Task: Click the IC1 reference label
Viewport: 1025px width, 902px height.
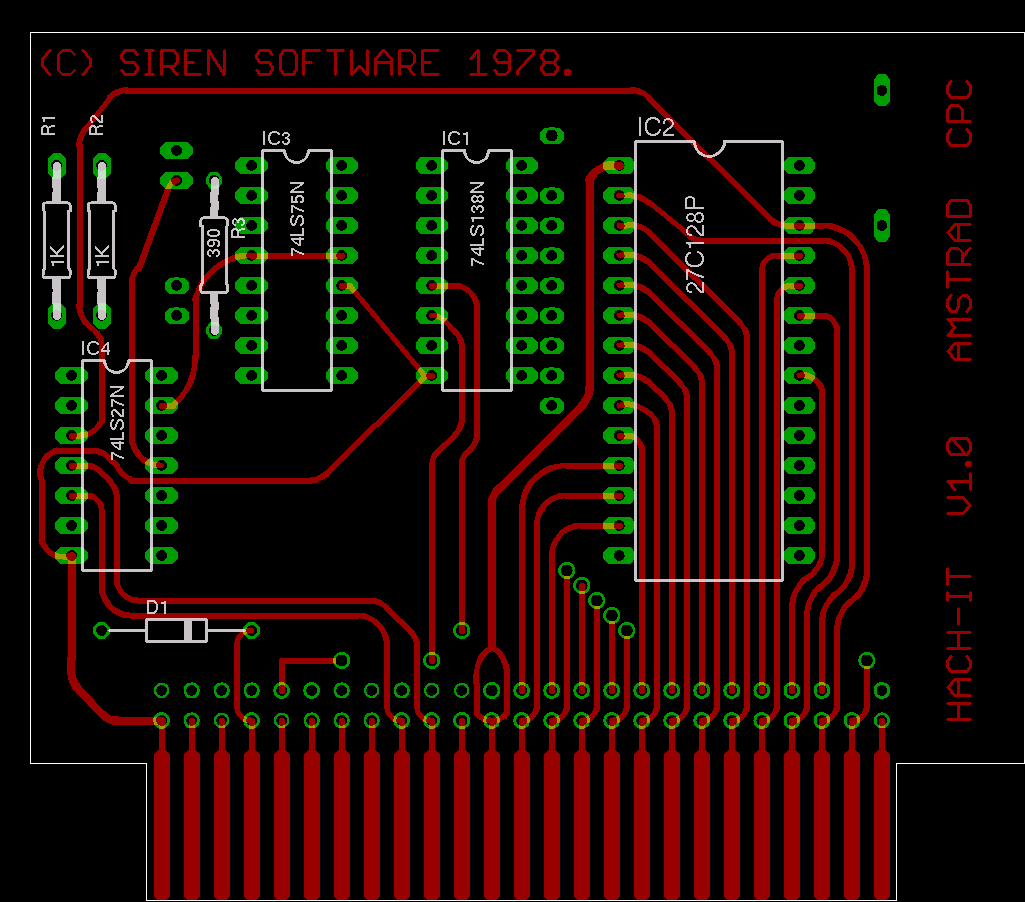Action: pyautogui.click(x=455, y=138)
